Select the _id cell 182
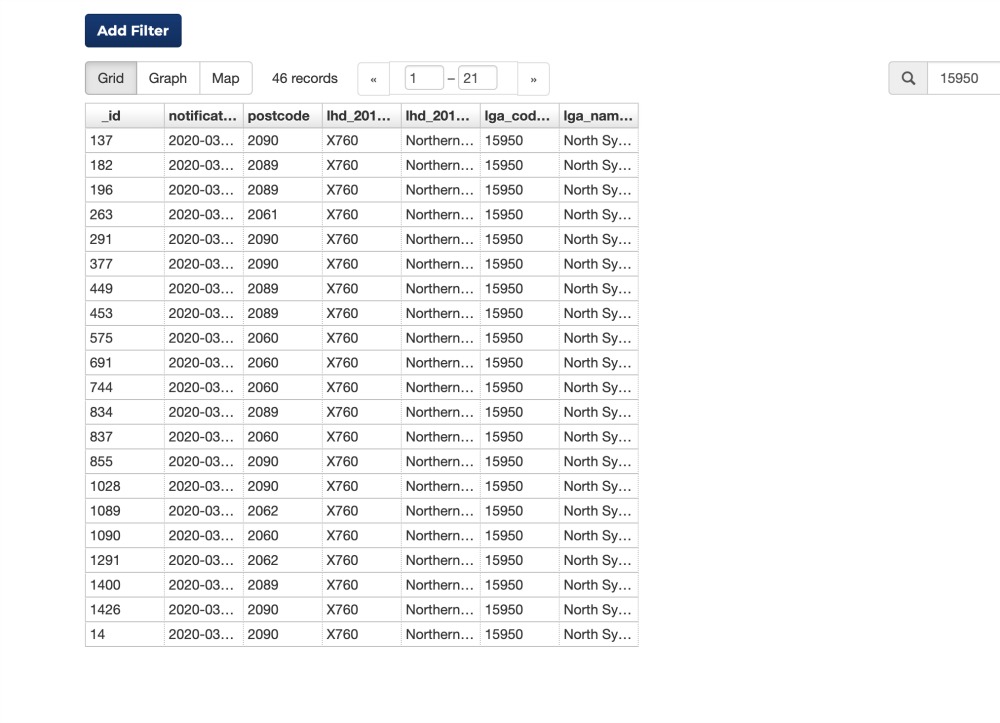The image size is (1000, 723). tap(124, 165)
